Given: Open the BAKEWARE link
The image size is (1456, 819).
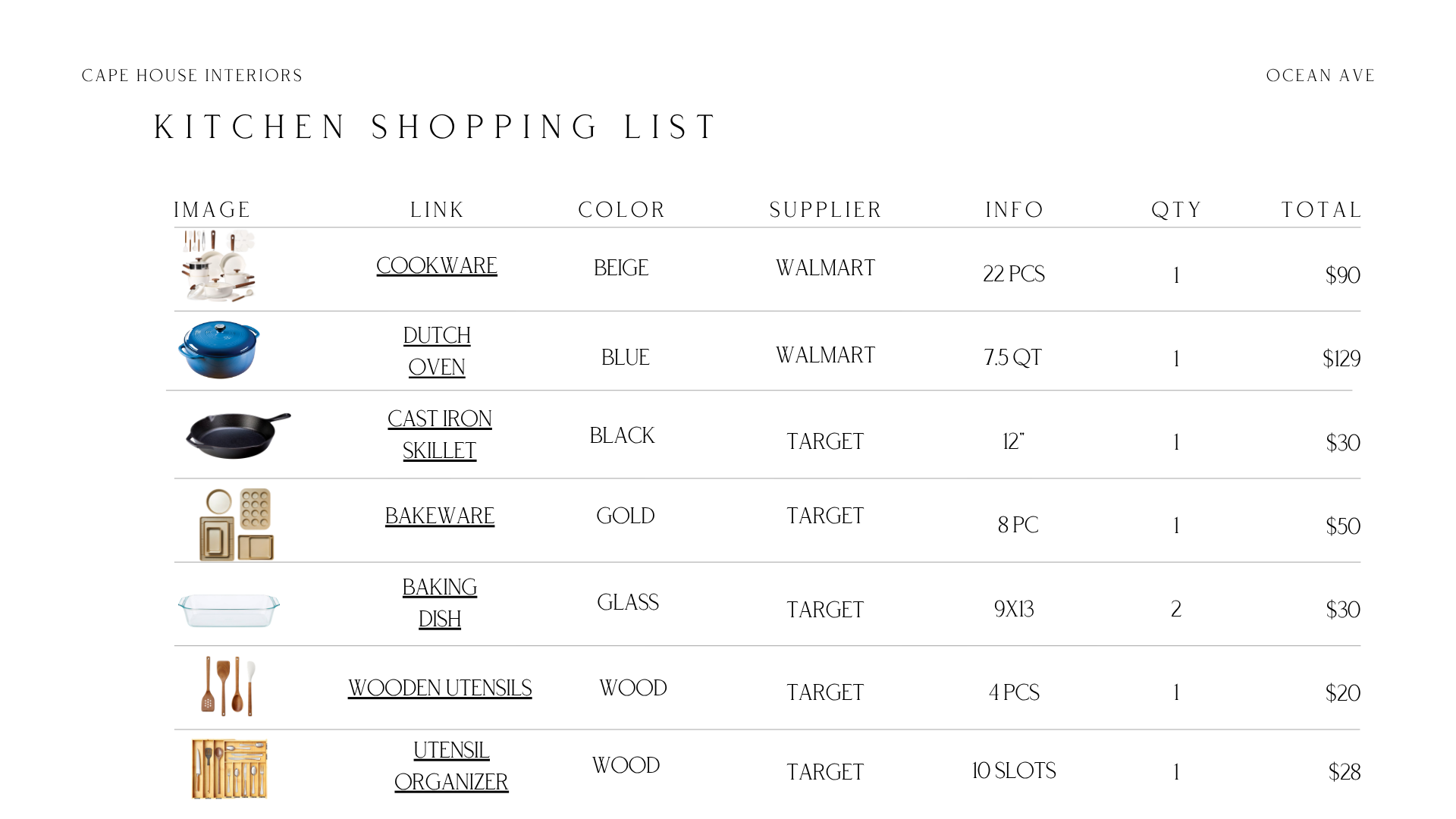Looking at the screenshot, I should (x=440, y=516).
